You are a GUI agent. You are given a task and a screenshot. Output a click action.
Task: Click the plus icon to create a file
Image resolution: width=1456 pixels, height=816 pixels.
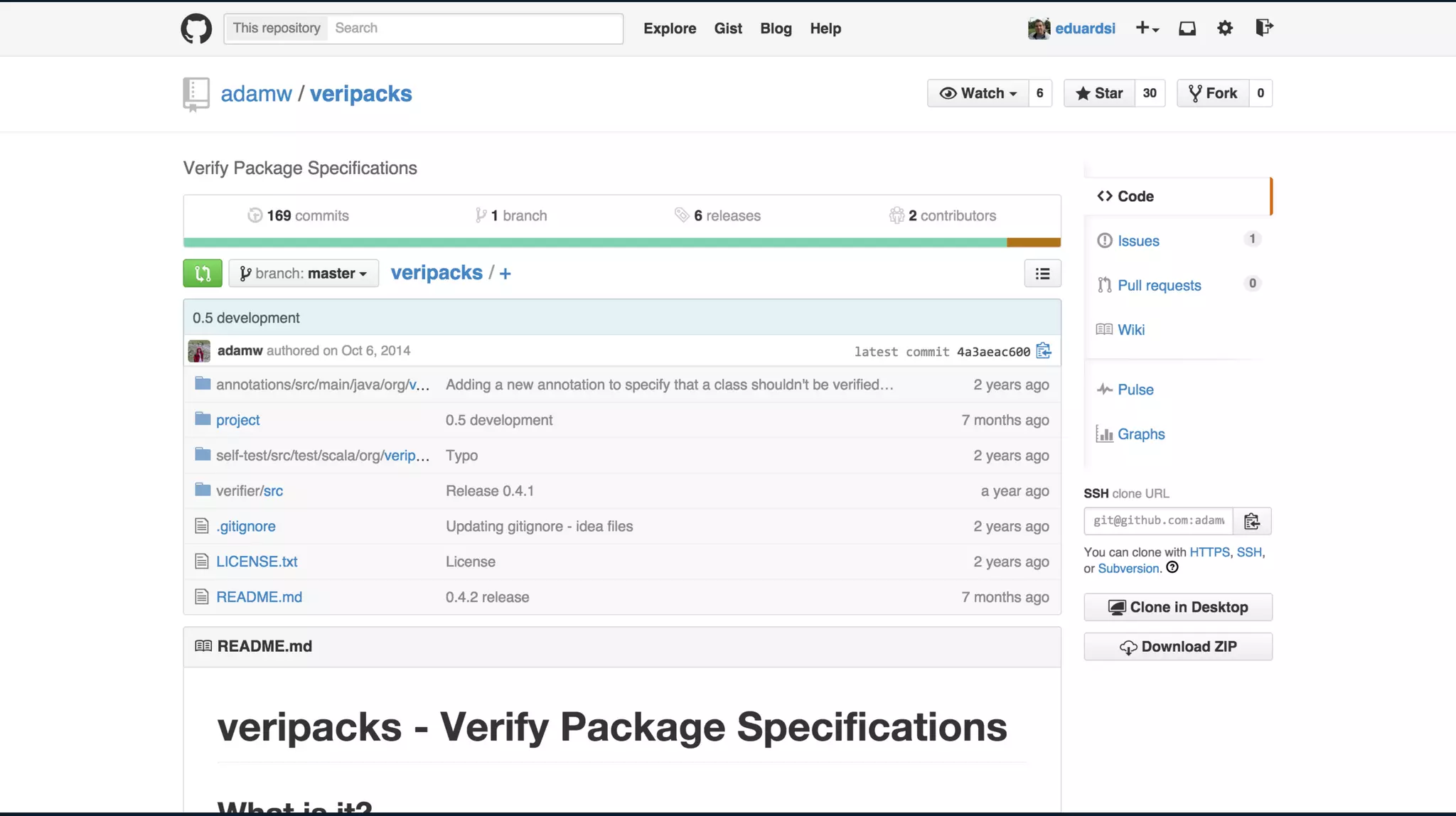coord(505,274)
